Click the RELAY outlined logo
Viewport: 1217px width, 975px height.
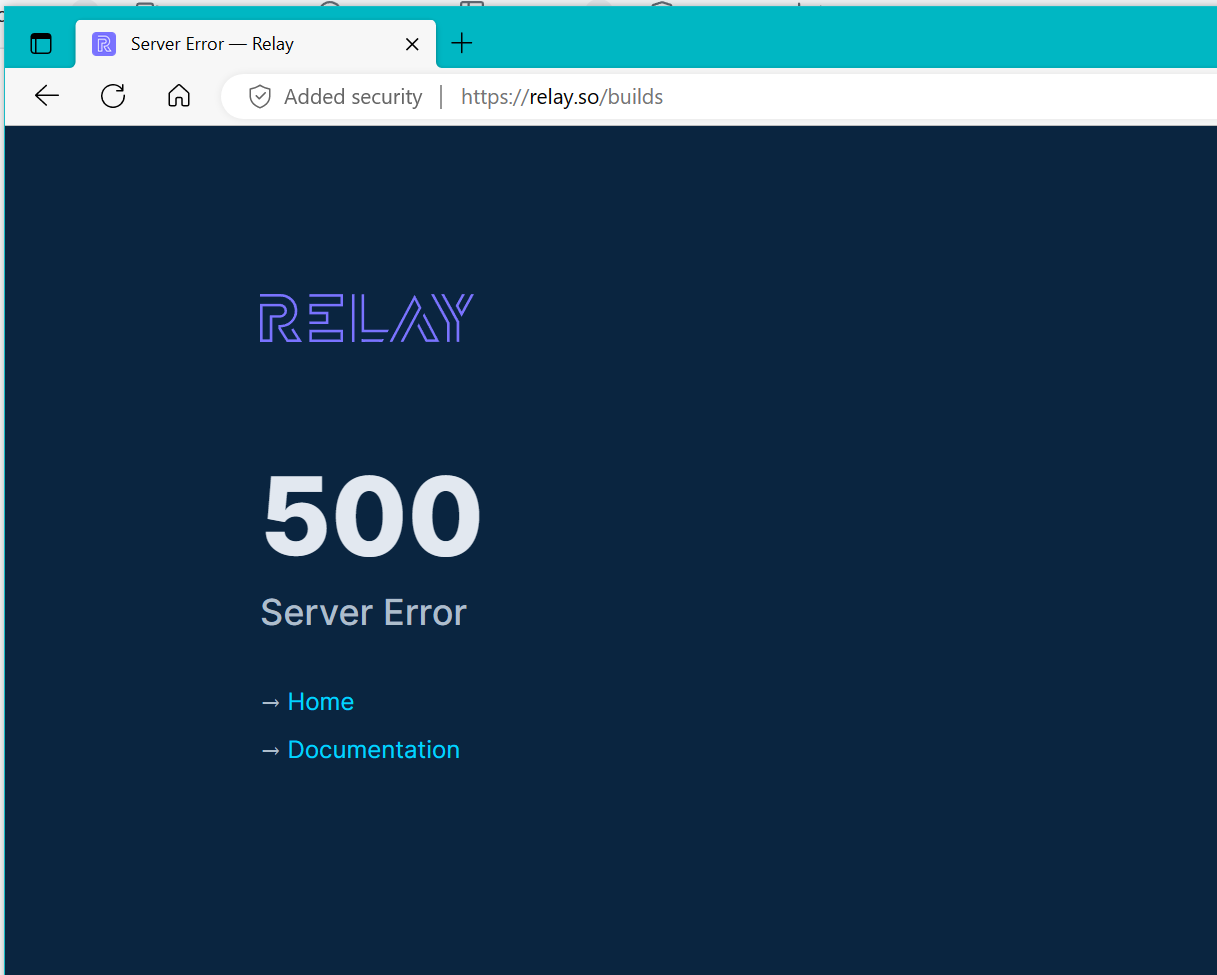point(367,318)
